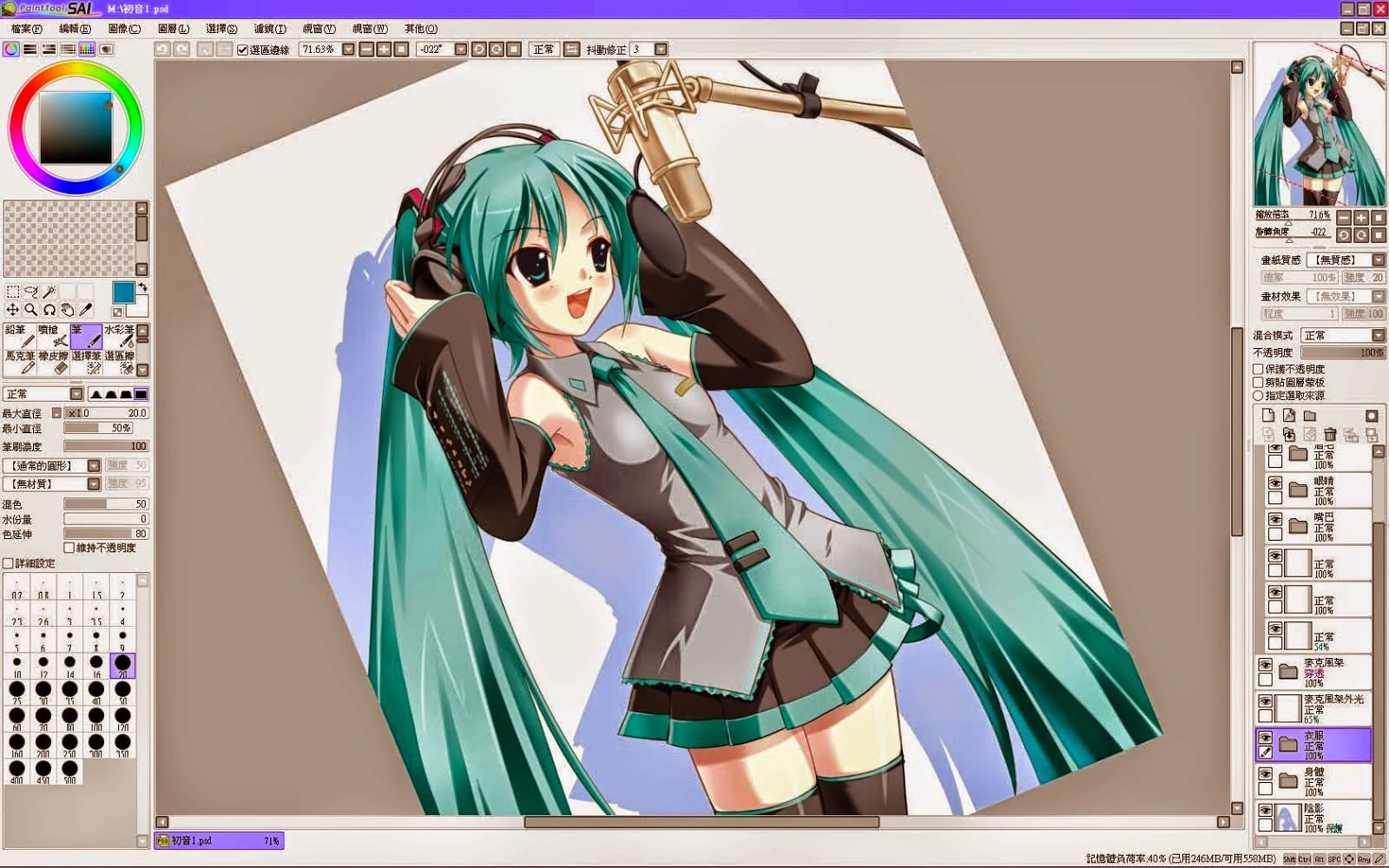Toggle the color wheel panel icon
The image size is (1389, 868).
[11, 49]
